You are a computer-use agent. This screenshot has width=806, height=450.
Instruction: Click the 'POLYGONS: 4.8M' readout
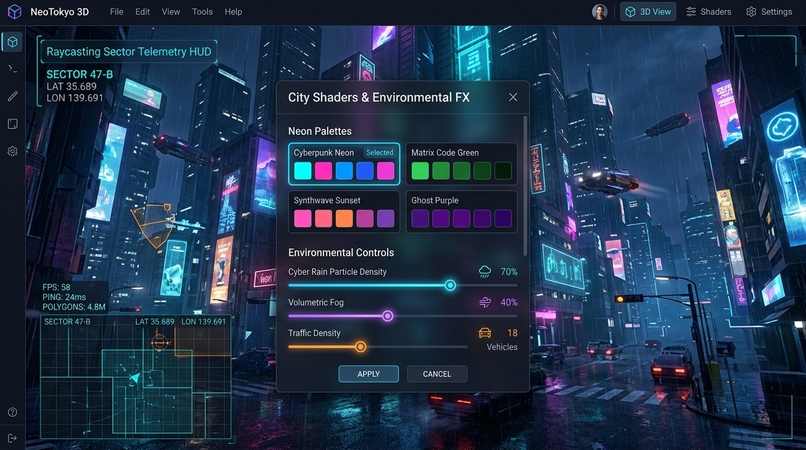click(x=74, y=307)
